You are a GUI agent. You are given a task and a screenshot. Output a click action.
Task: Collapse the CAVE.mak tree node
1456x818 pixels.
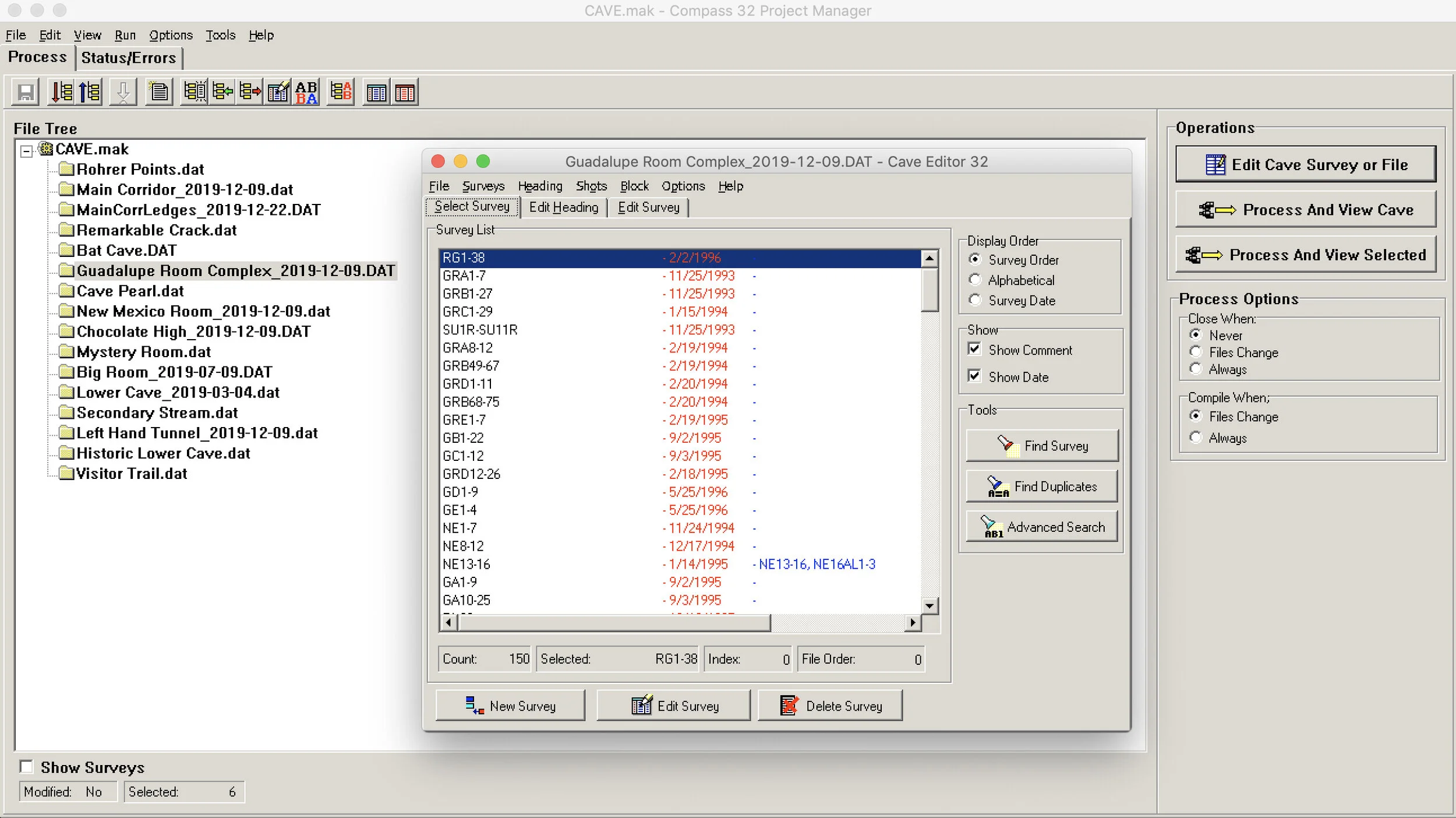[26, 151]
